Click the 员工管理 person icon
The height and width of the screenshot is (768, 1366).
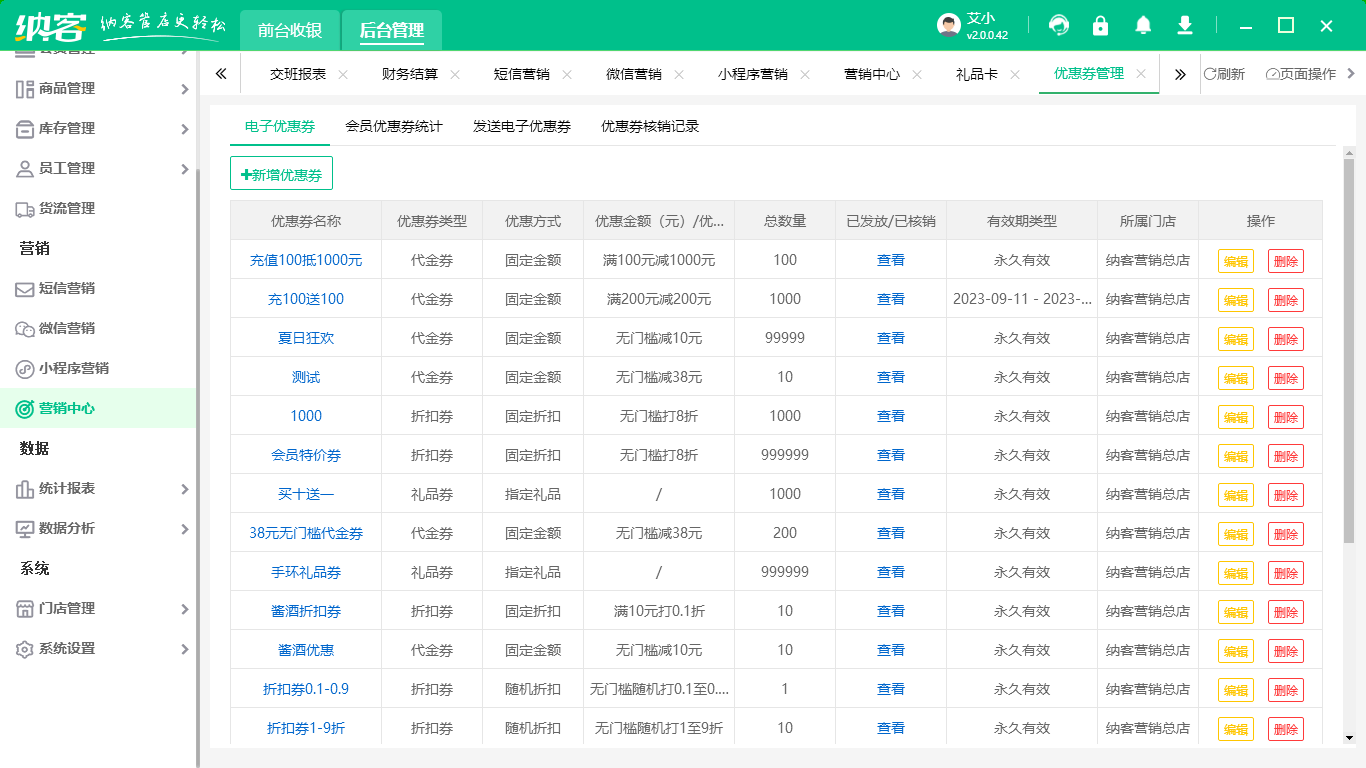pyautogui.click(x=25, y=169)
